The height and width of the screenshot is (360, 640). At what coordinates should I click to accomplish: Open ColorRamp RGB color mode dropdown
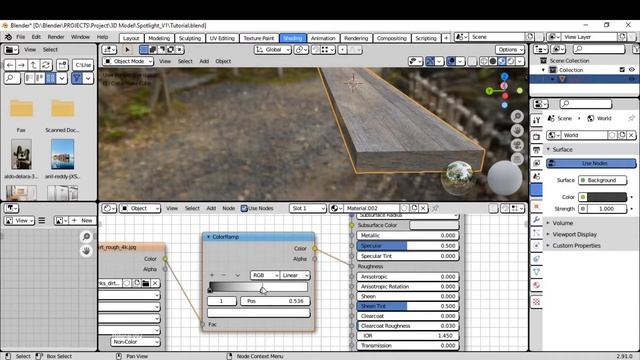coord(264,276)
